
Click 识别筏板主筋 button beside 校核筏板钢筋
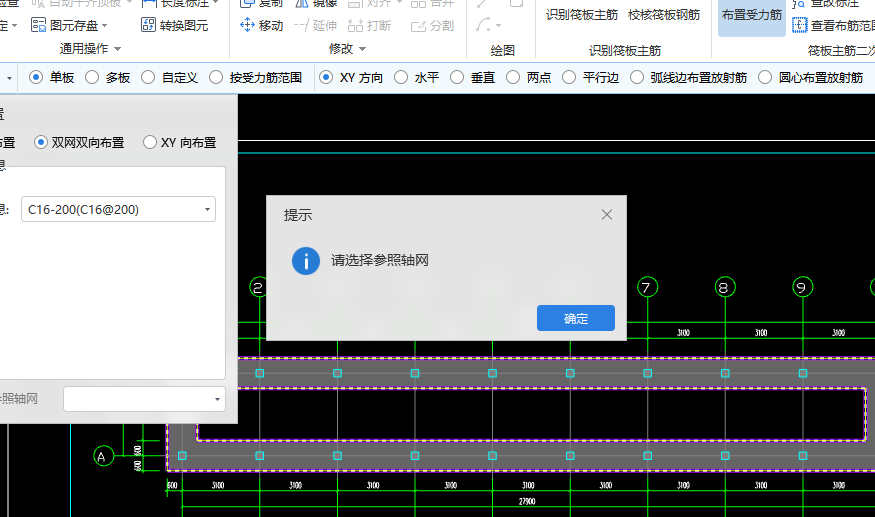click(582, 15)
